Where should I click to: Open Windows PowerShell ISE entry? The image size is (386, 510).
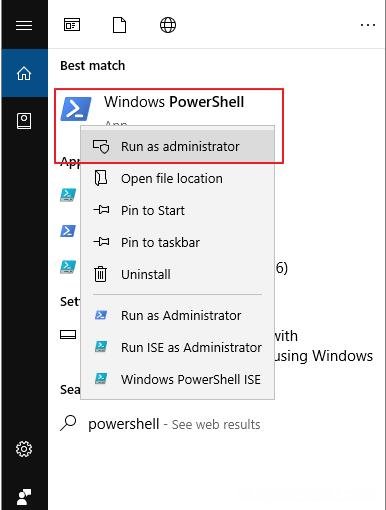coord(177,379)
